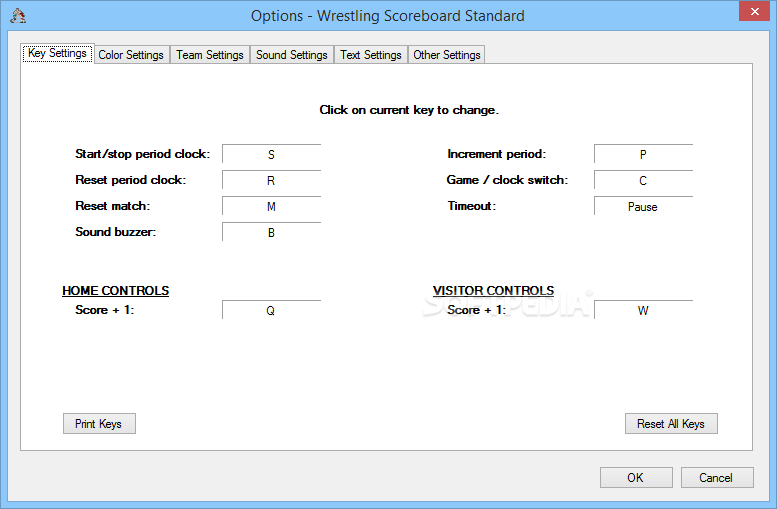This screenshot has width=777, height=509.
Task: Click the 'Reset period clock:' label
Action: coord(131,180)
